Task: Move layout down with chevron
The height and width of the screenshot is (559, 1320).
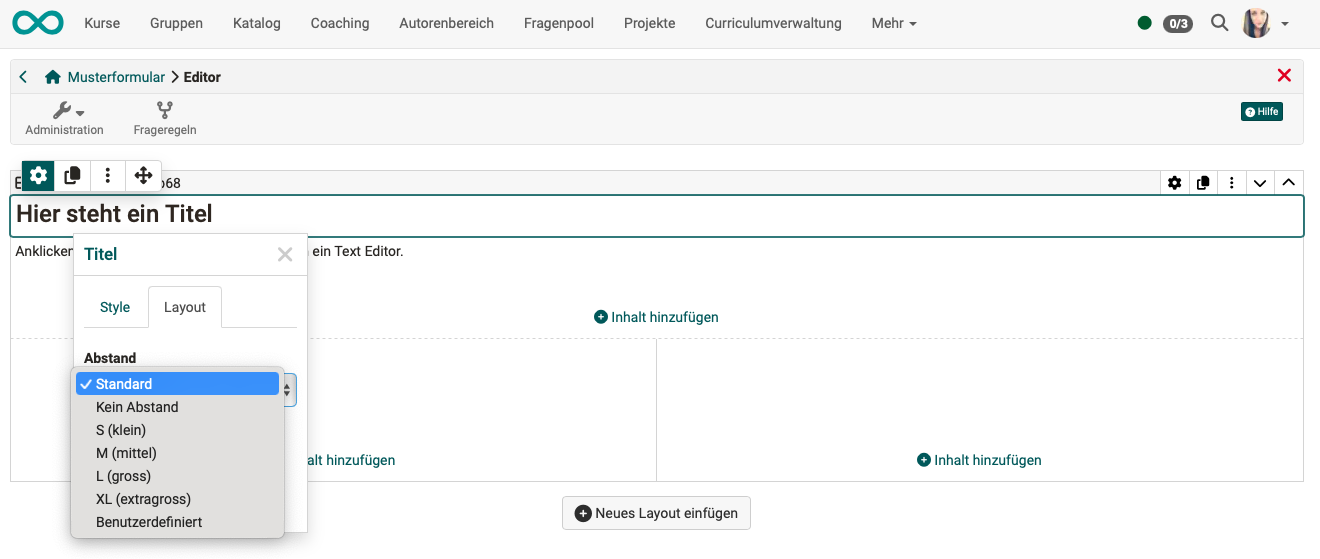Action: point(1260,183)
